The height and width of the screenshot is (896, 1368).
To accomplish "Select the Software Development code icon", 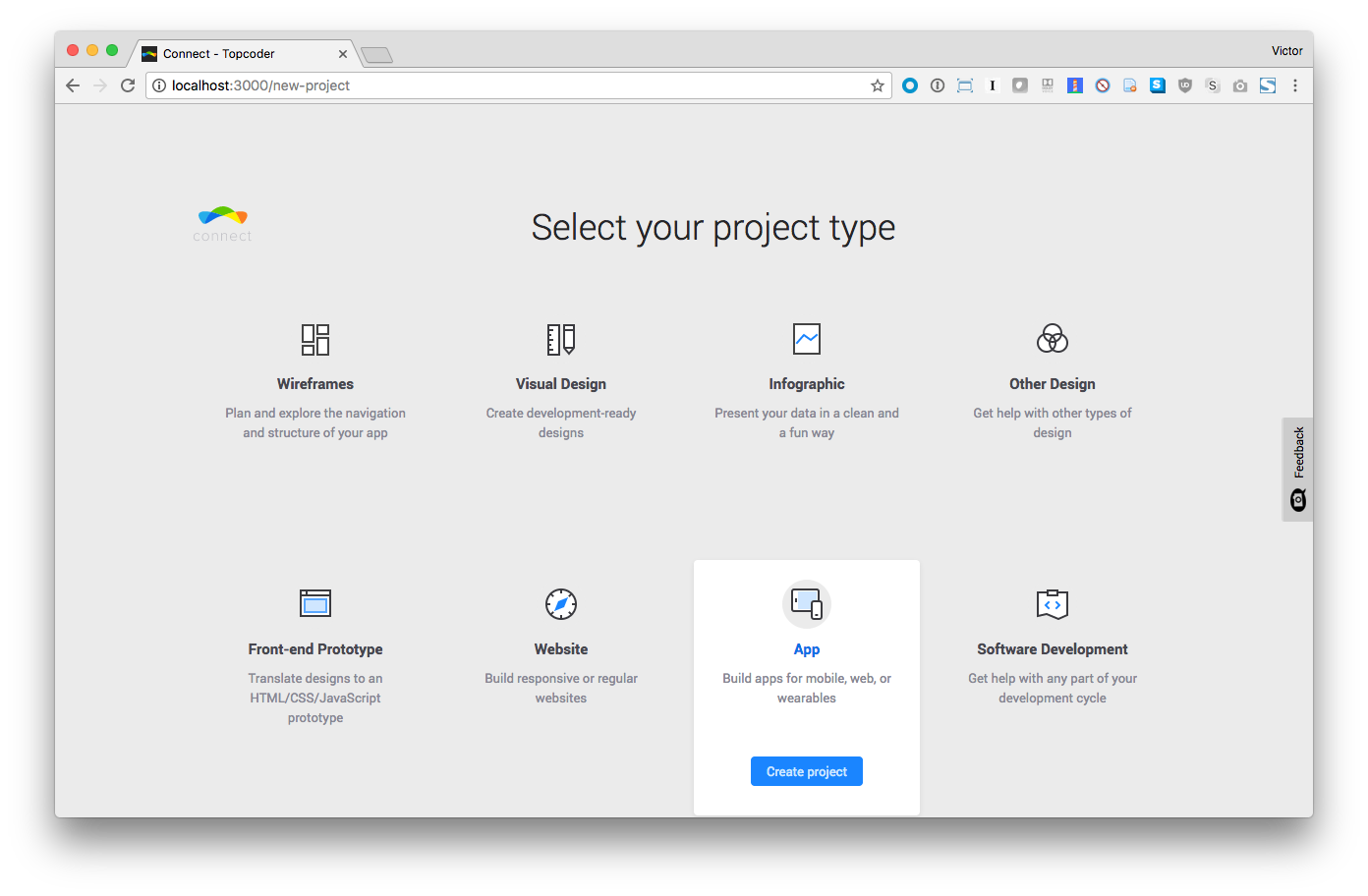I will click(x=1053, y=604).
